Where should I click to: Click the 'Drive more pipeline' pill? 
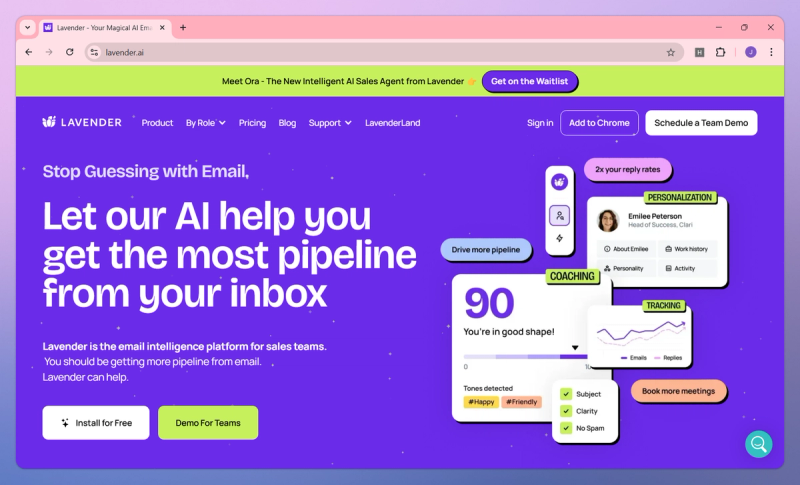[486, 249]
